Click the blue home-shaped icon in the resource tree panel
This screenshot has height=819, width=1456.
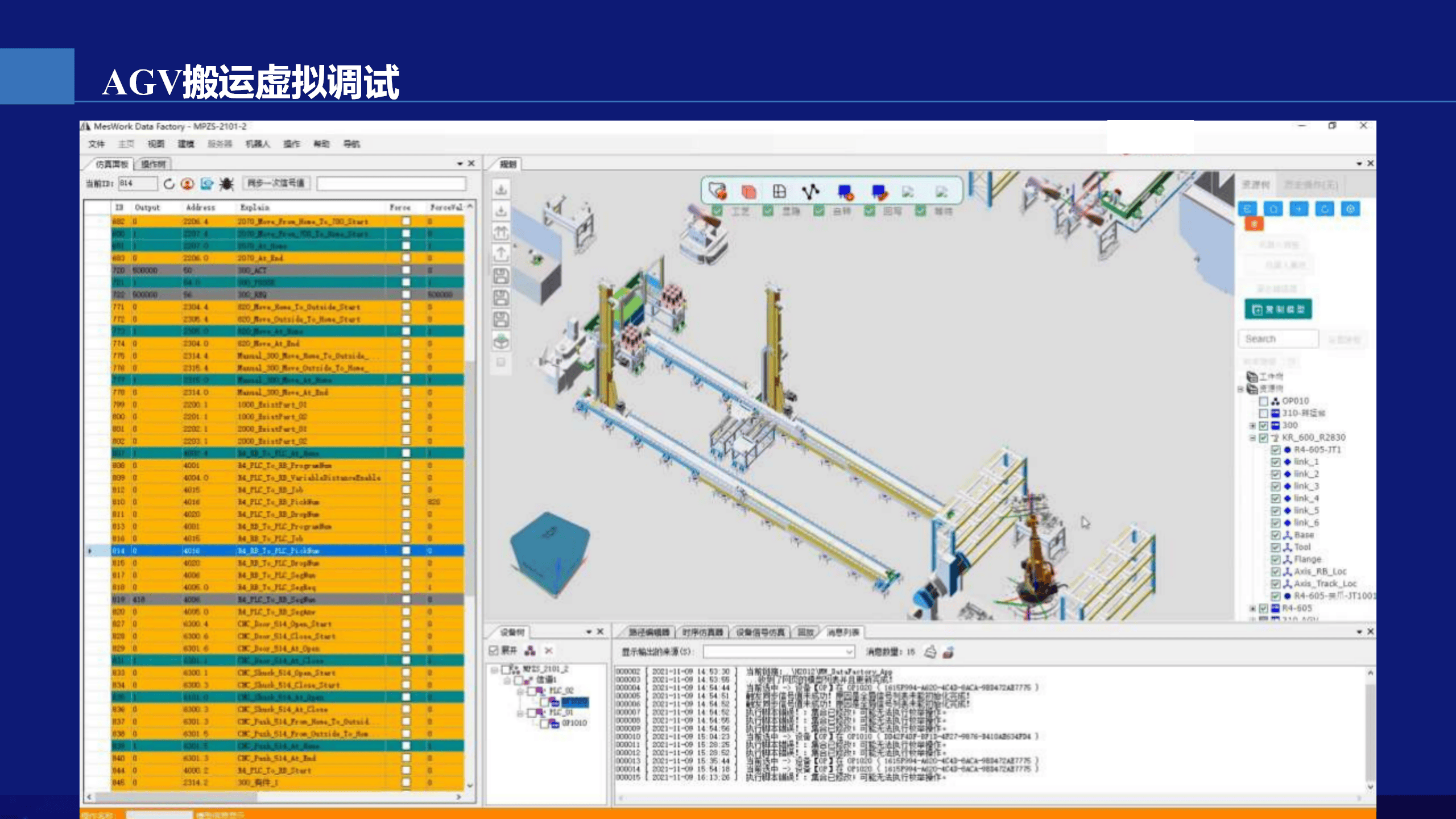[1273, 209]
